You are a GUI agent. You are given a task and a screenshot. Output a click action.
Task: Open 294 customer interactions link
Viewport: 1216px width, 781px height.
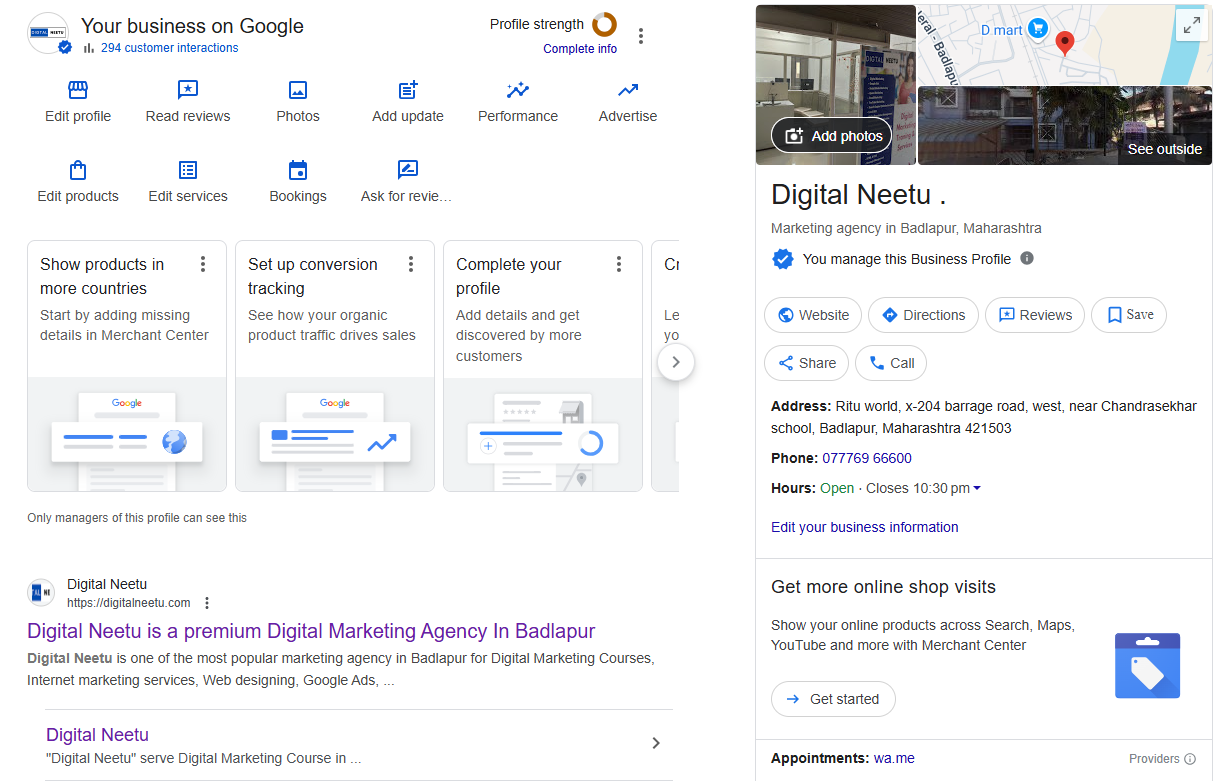(169, 48)
